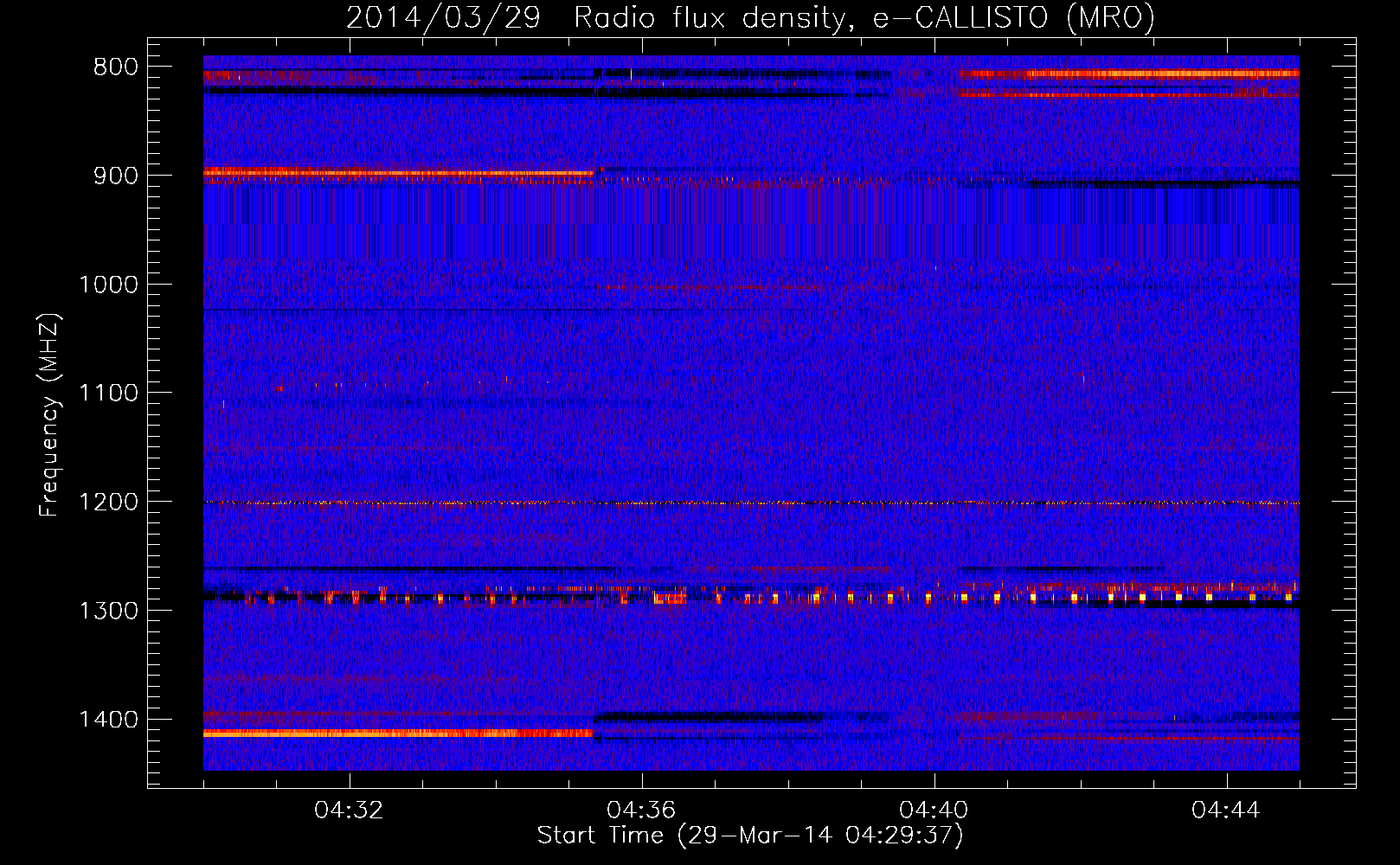Click the 1100 frequency tick label
Viewport: 1400px width, 865px height.
pyautogui.click(x=108, y=394)
